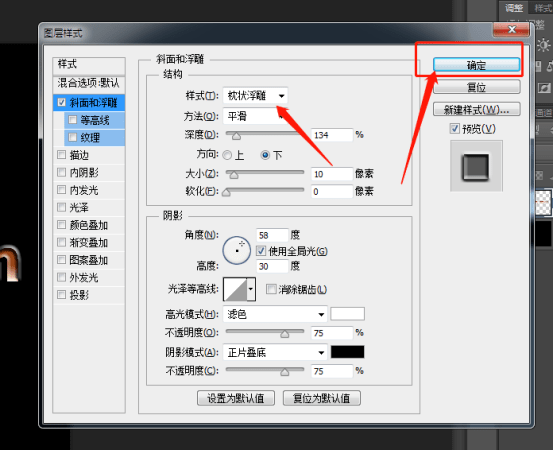The height and width of the screenshot is (450, 554).
Task: Click the 深度 value input field
Action: [332, 135]
